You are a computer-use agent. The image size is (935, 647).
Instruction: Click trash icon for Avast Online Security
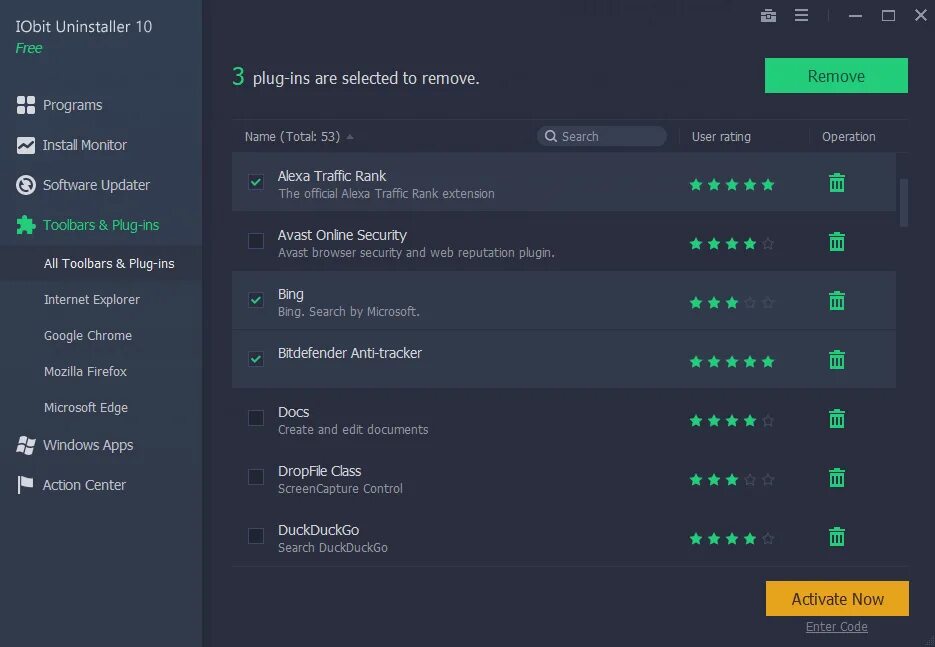coord(837,242)
